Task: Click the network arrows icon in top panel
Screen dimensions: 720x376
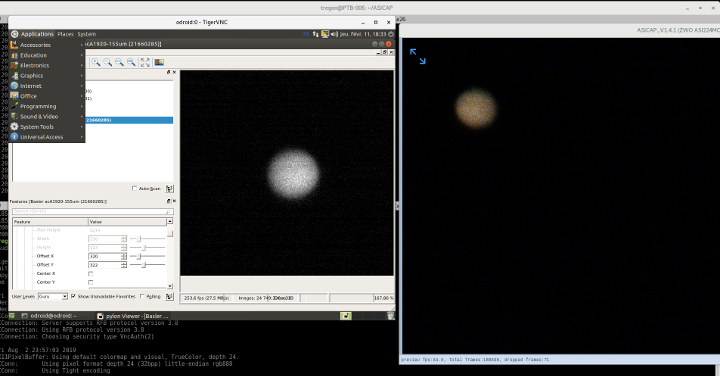Action: (315, 34)
